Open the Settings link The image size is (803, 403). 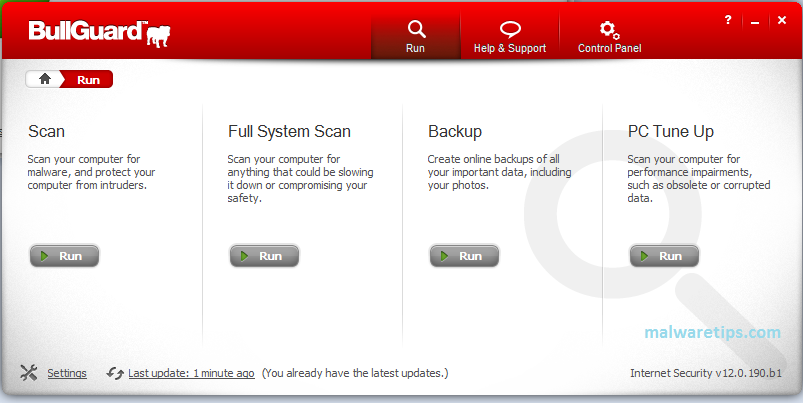coord(67,373)
